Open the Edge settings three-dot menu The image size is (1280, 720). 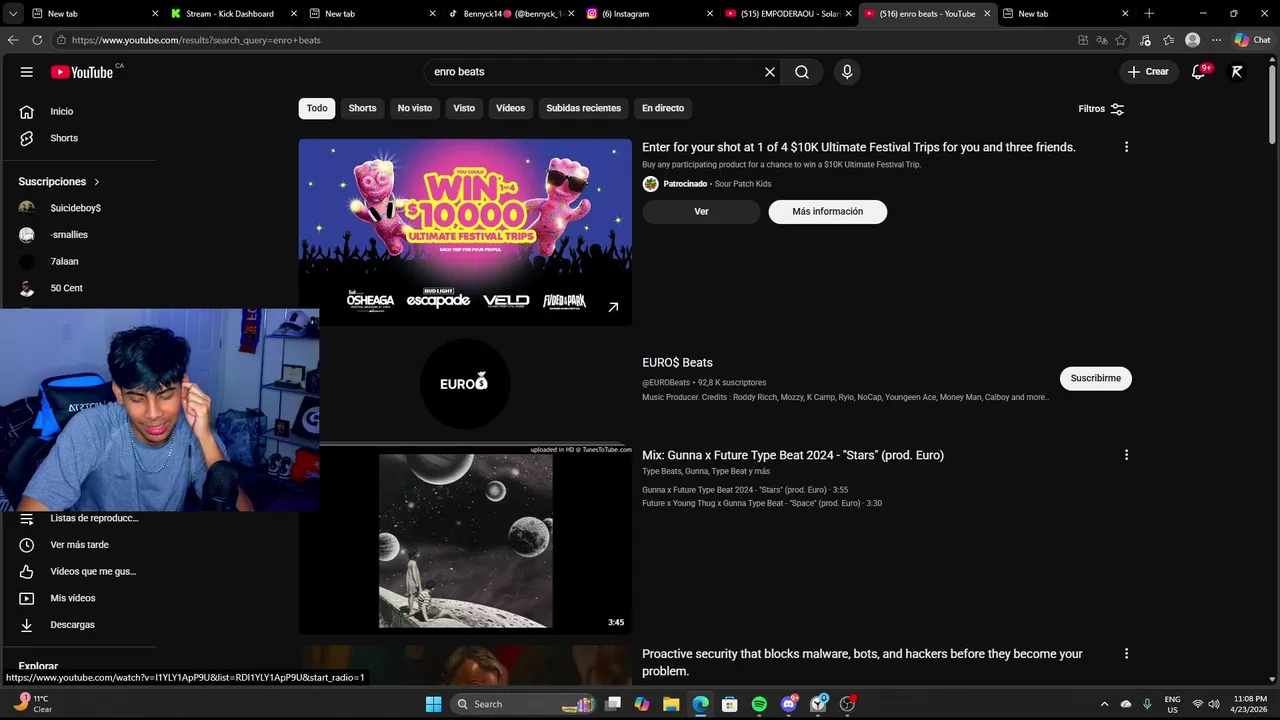pyautogui.click(x=1216, y=40)
